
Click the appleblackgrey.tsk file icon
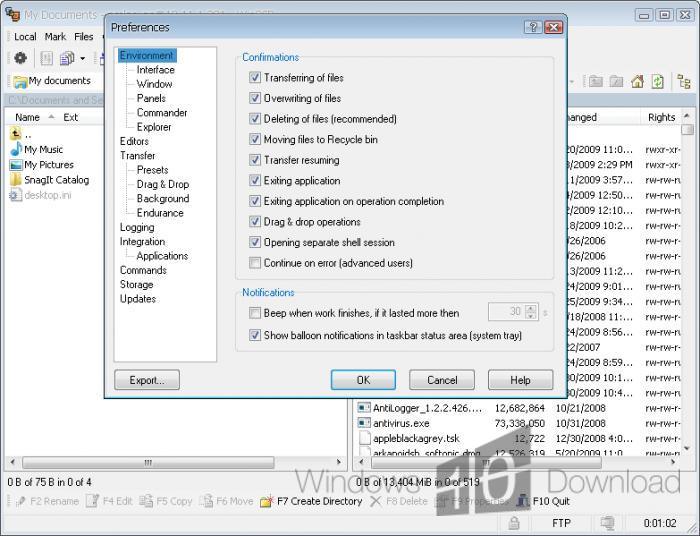(x=365, y=438)
